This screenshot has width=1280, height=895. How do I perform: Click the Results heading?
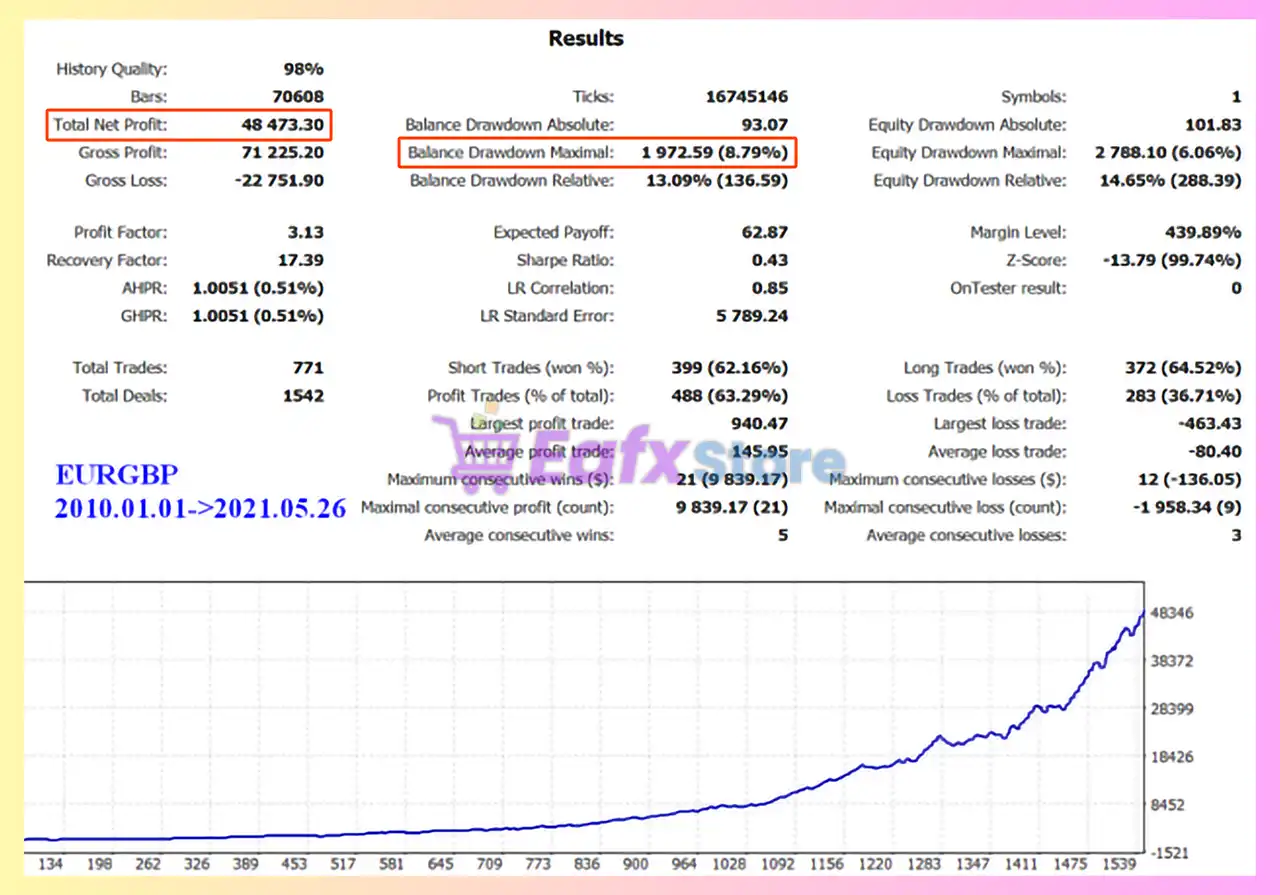pos(586,39)
